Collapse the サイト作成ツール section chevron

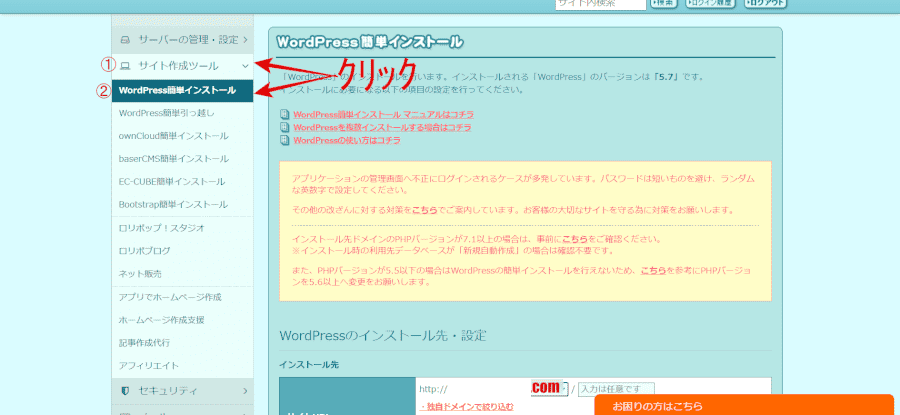tap(245, 66)
